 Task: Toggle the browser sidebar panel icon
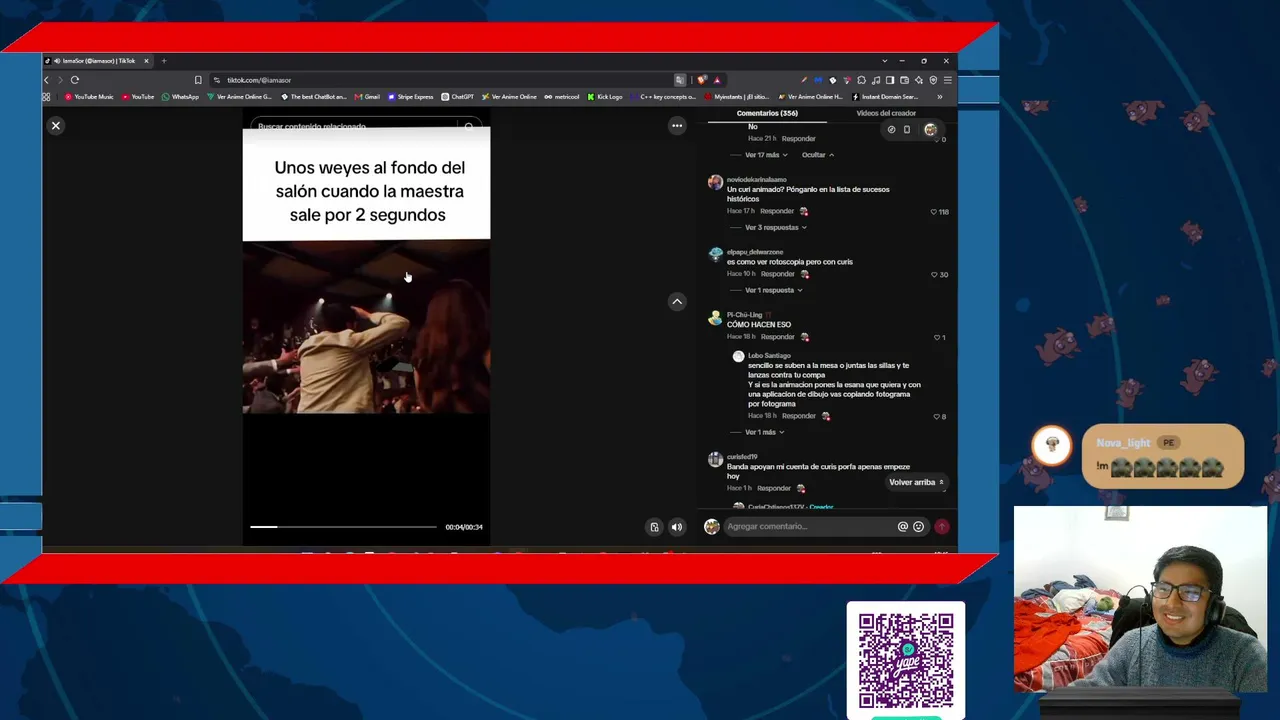point(890,80)
